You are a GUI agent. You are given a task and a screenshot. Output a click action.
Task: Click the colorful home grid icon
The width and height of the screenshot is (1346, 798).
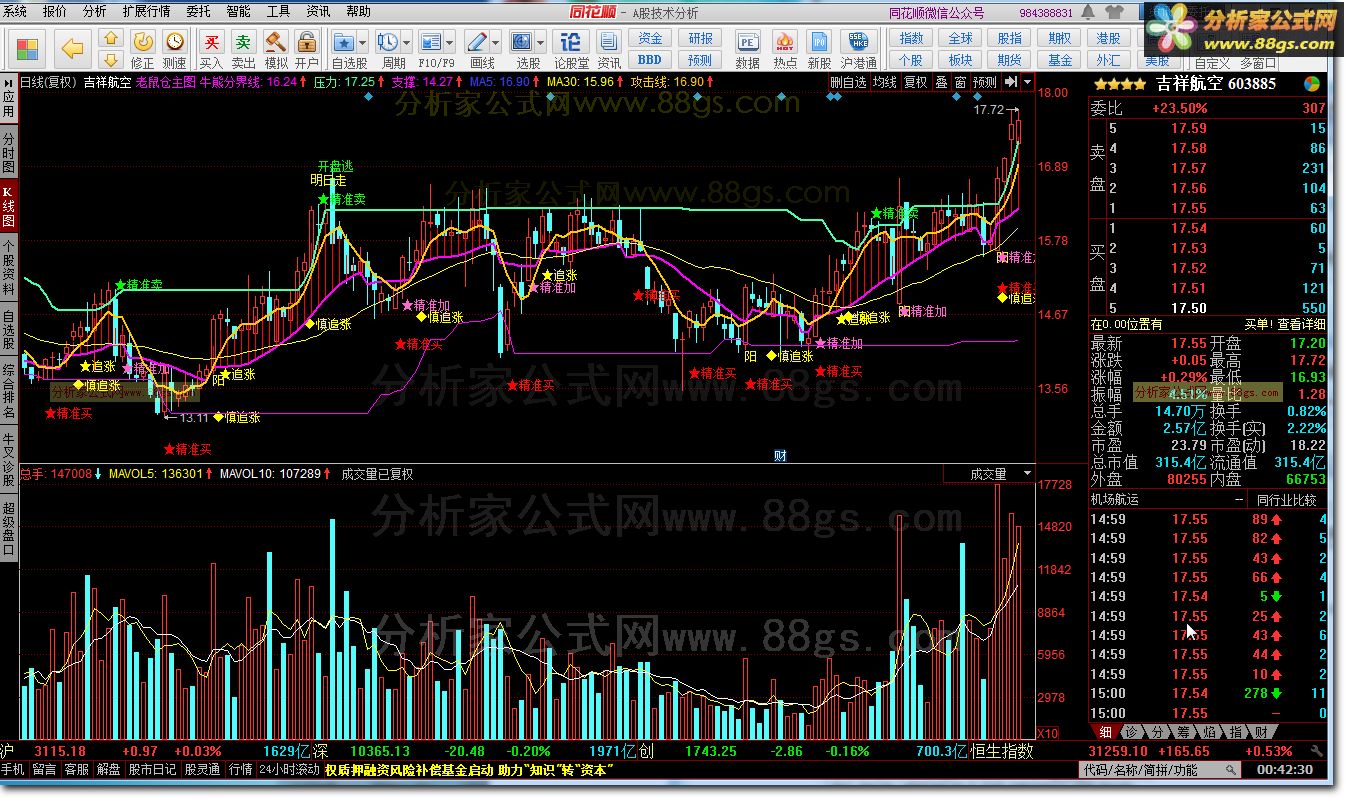point(27,48)
